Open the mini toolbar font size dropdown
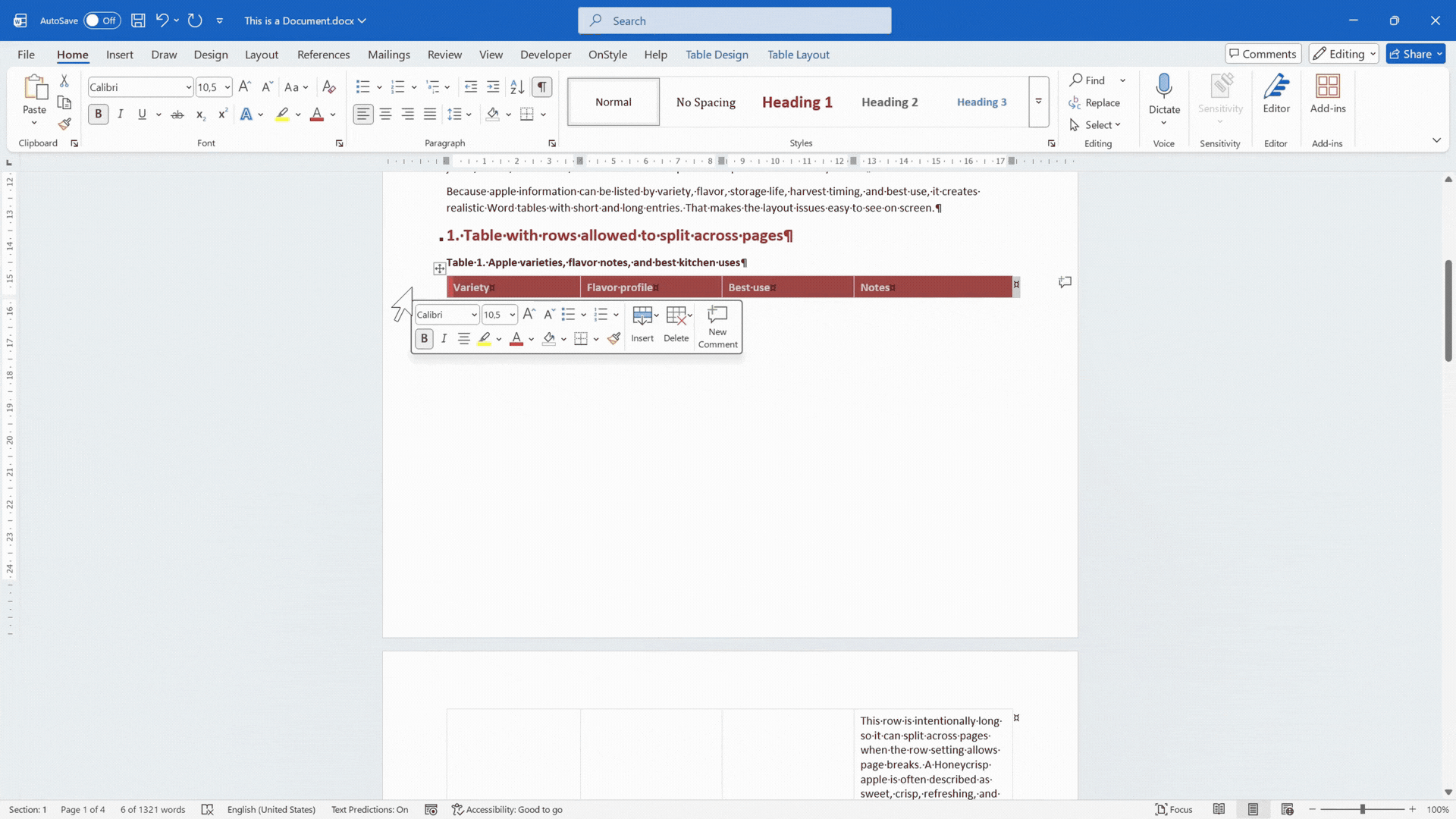The width and height of the screenshot is (1456, 819). [513, 315]
